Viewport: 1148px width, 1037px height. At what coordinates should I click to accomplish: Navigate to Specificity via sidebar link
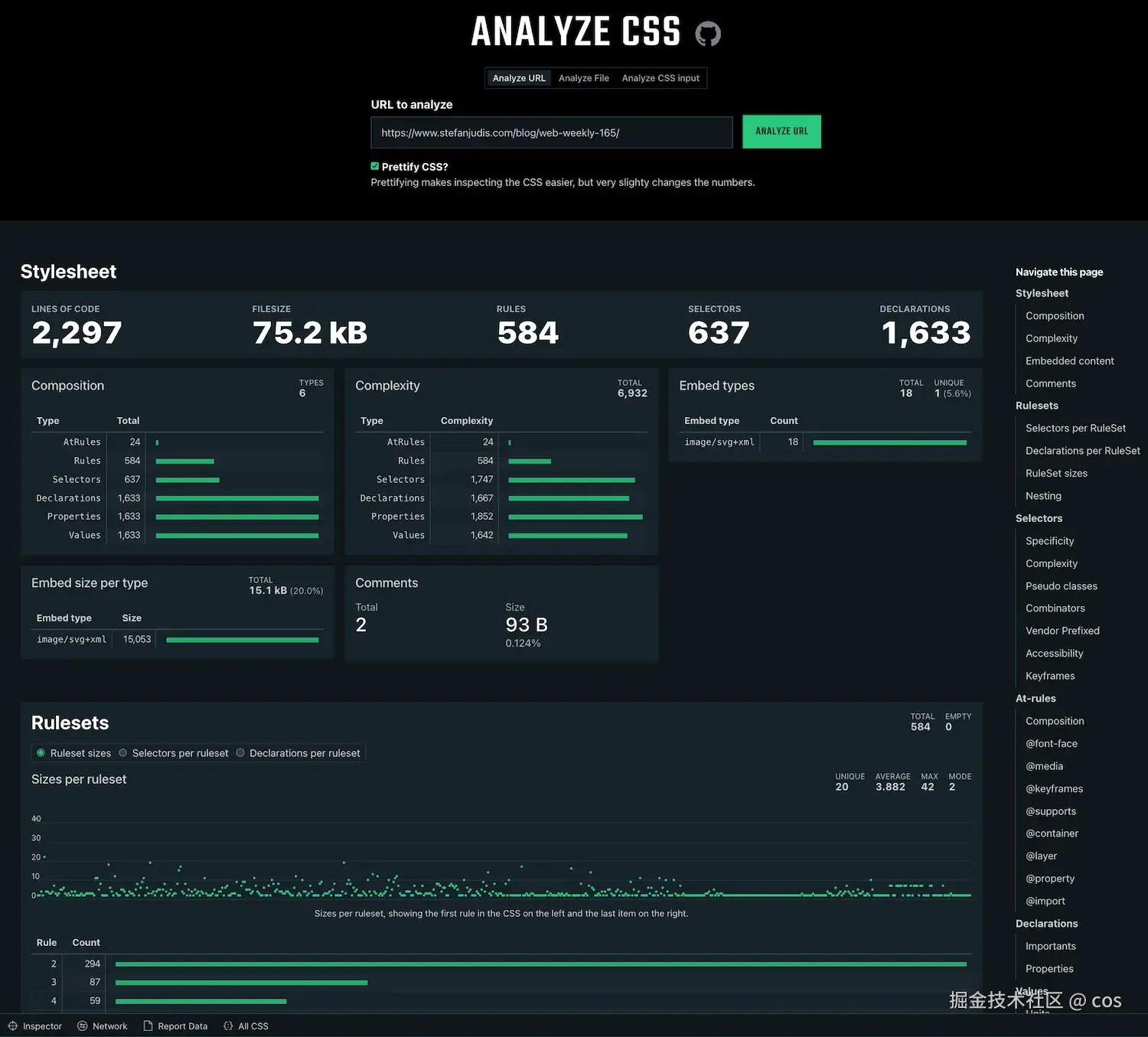pyautogui.click(x=1049, y=540)
